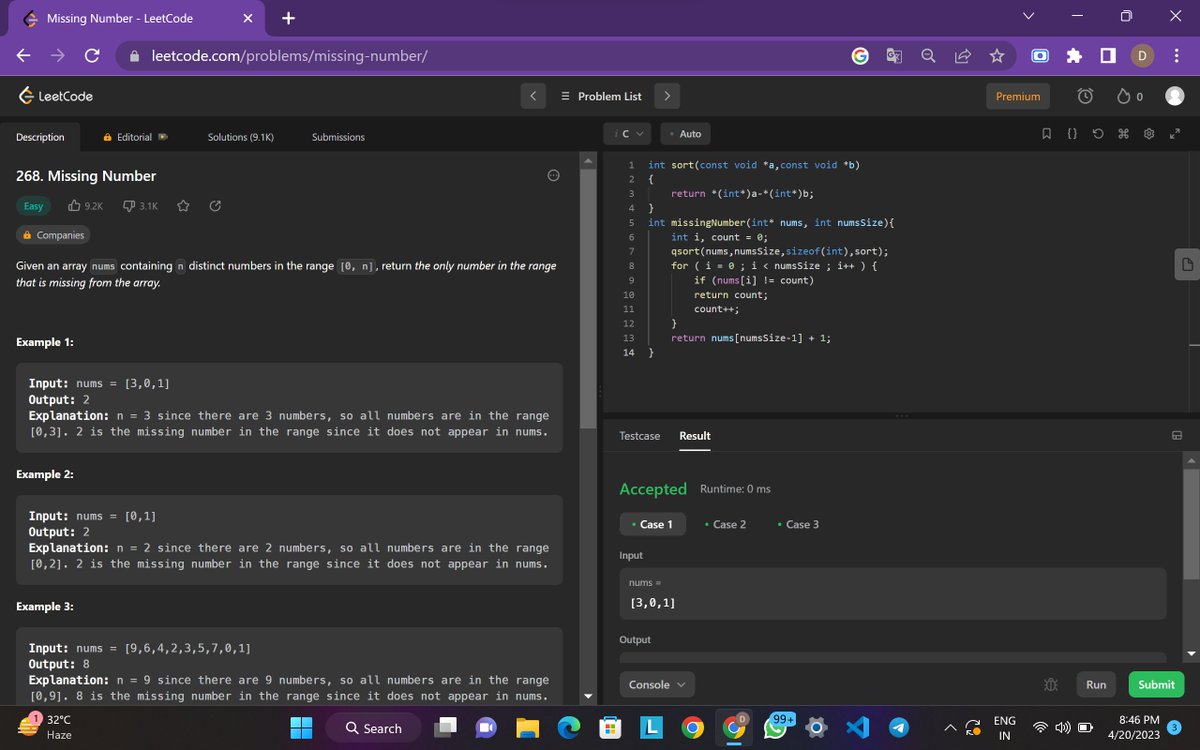Open WhatsApp in the taskbar

(777, 728)
